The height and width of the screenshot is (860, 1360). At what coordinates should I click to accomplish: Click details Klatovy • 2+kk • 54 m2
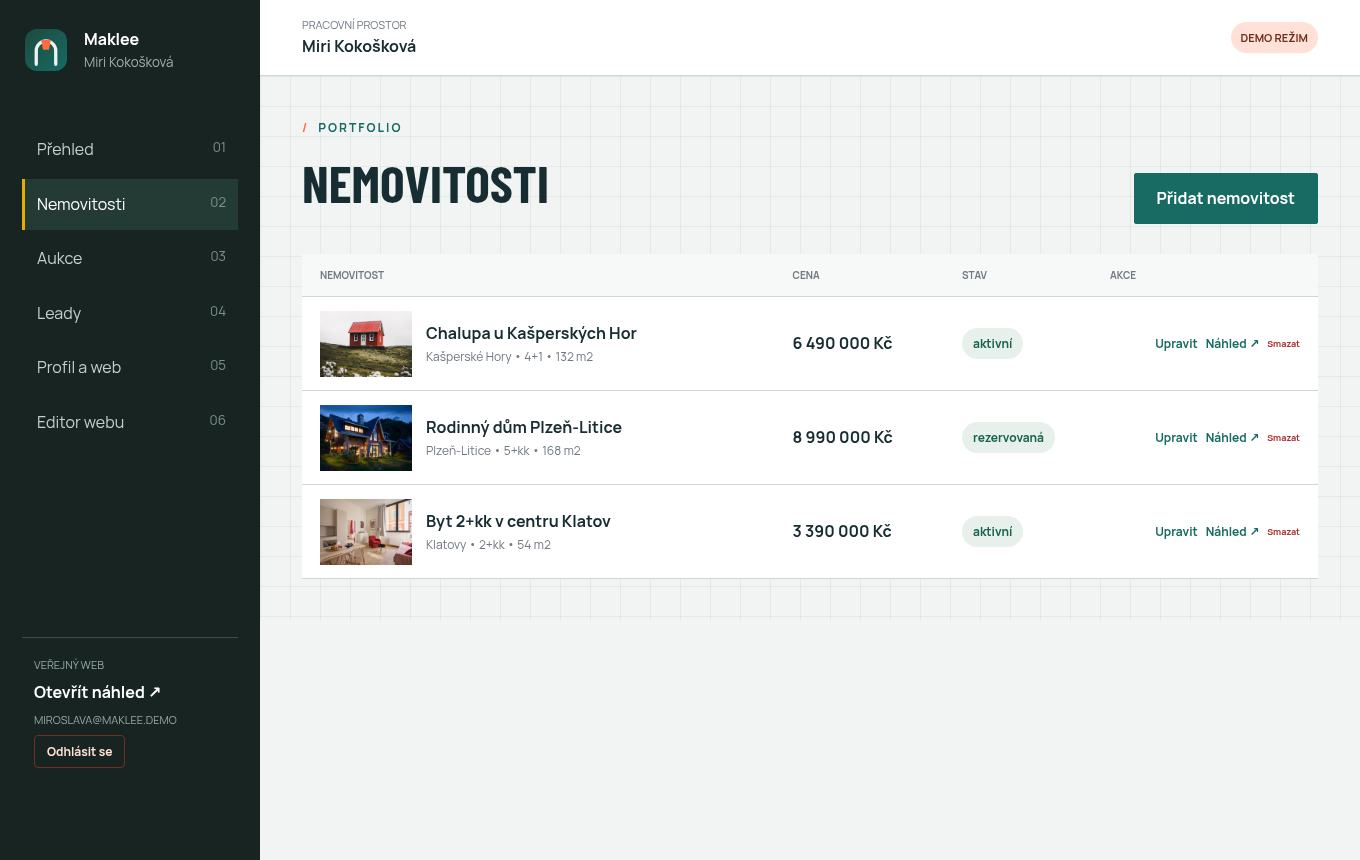(x=488, y=545)
